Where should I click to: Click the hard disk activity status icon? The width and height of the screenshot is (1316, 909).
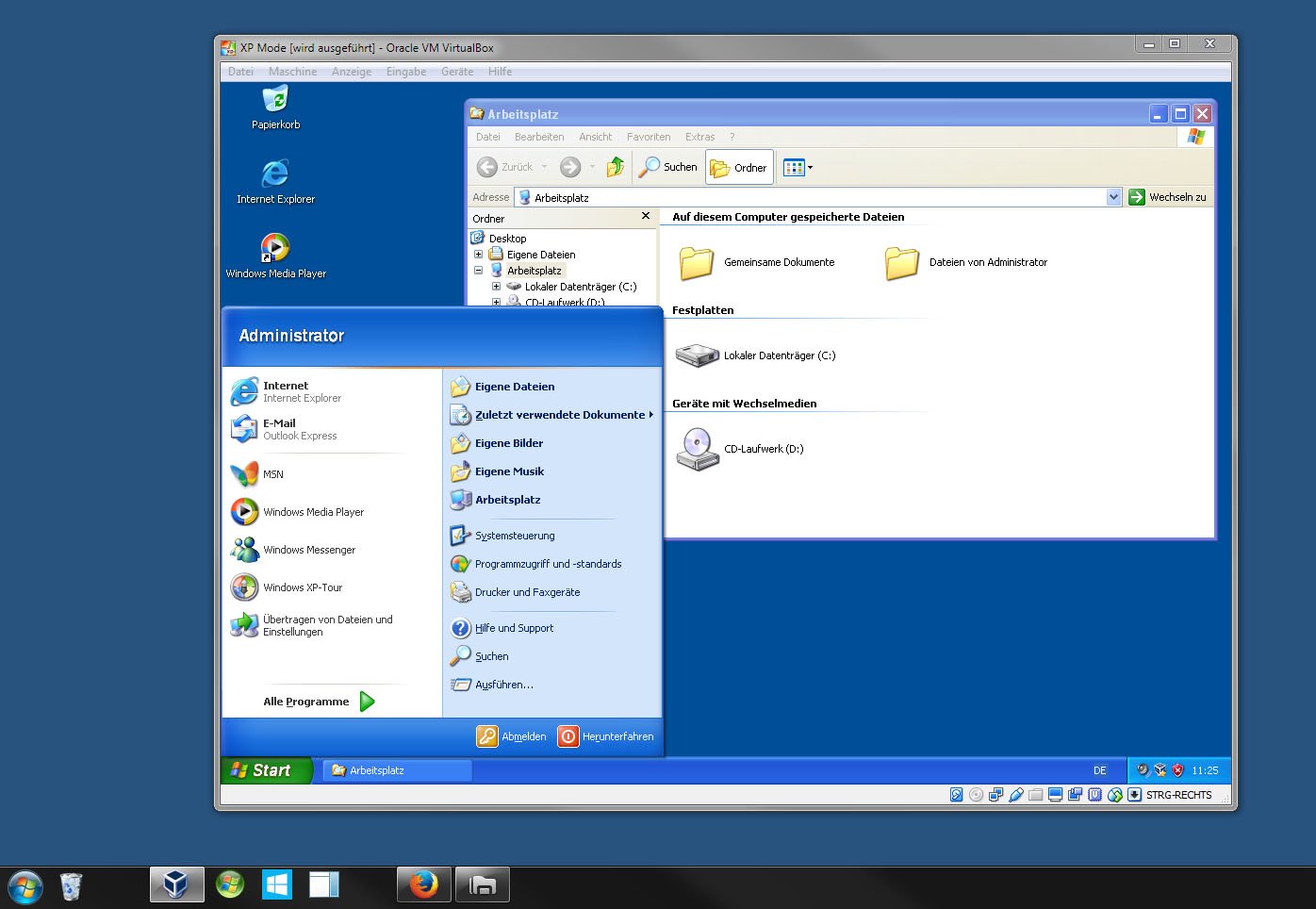pyautogui.click(x=957, y=795)
